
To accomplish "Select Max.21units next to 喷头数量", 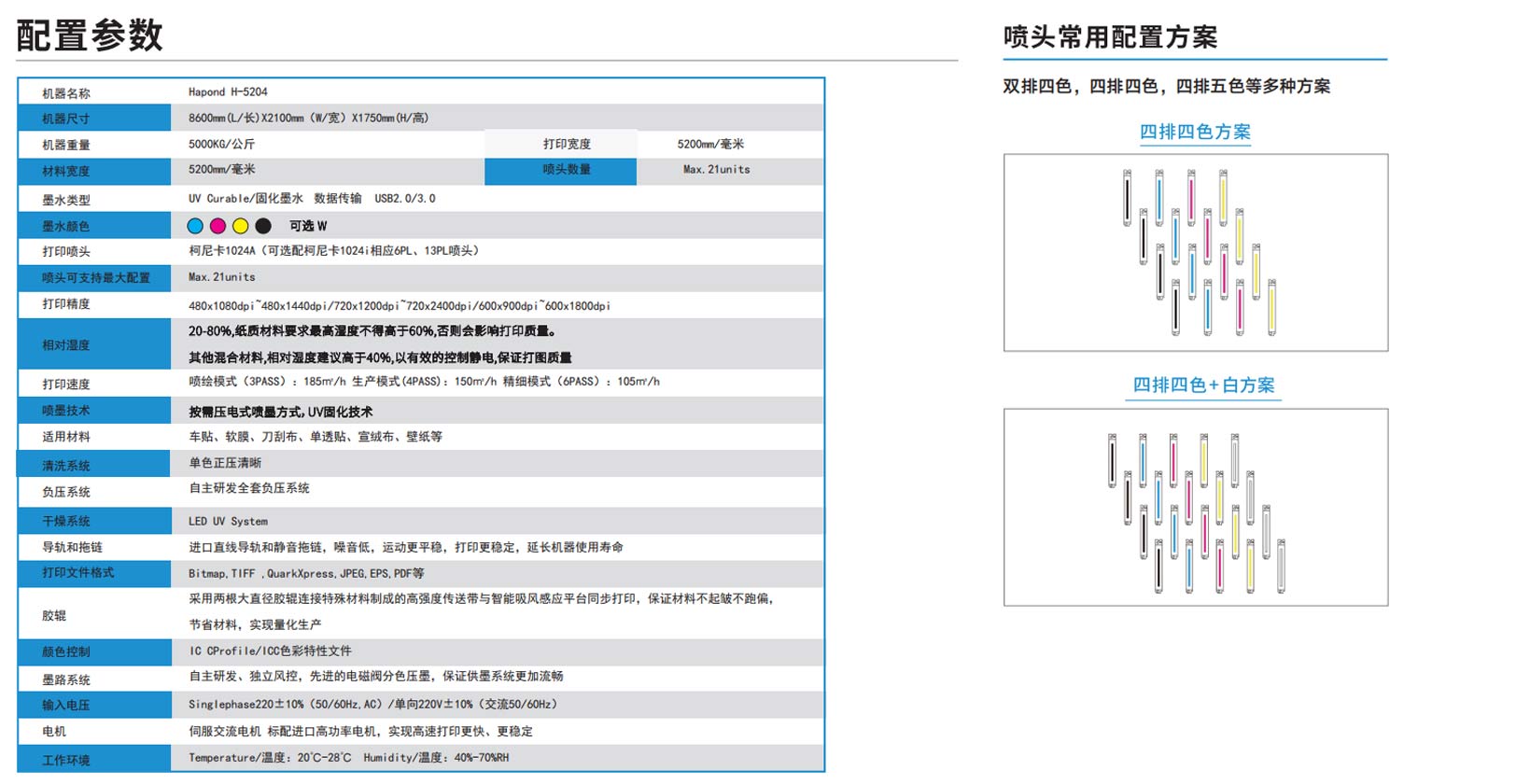I will click(x=716, y=169).
